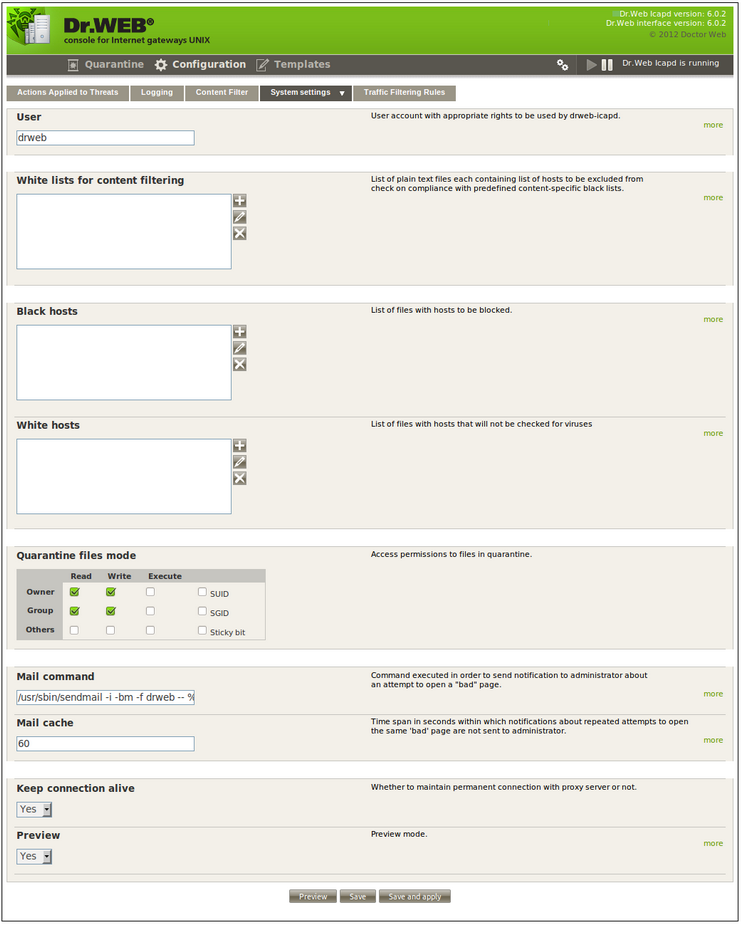Screen dimensions: 745x928
Task: Open Actions Applied to Threats tab
Action: 68,93
